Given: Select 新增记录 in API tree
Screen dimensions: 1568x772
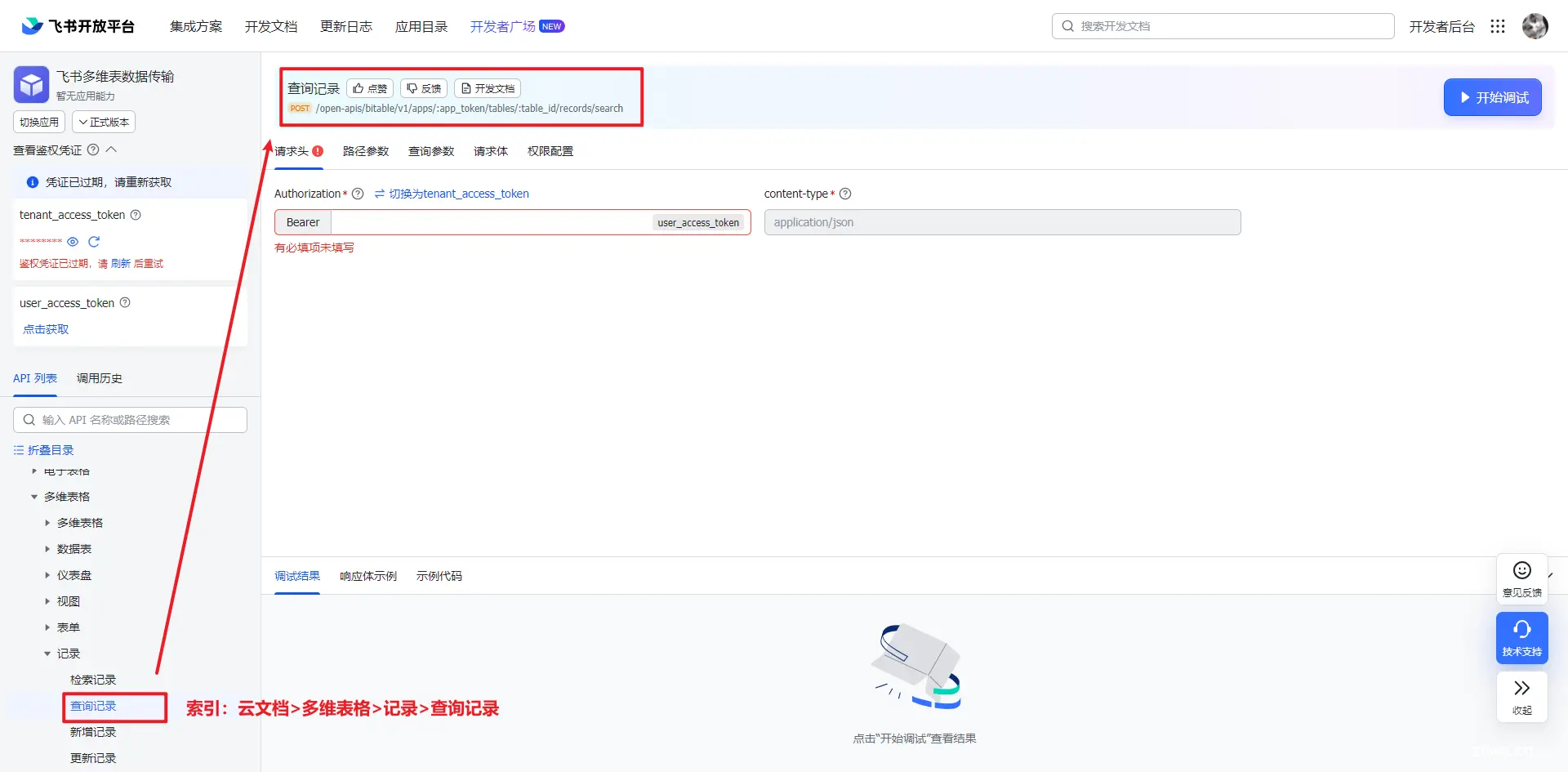Looking at the screenshot, I should pos(93,732).
